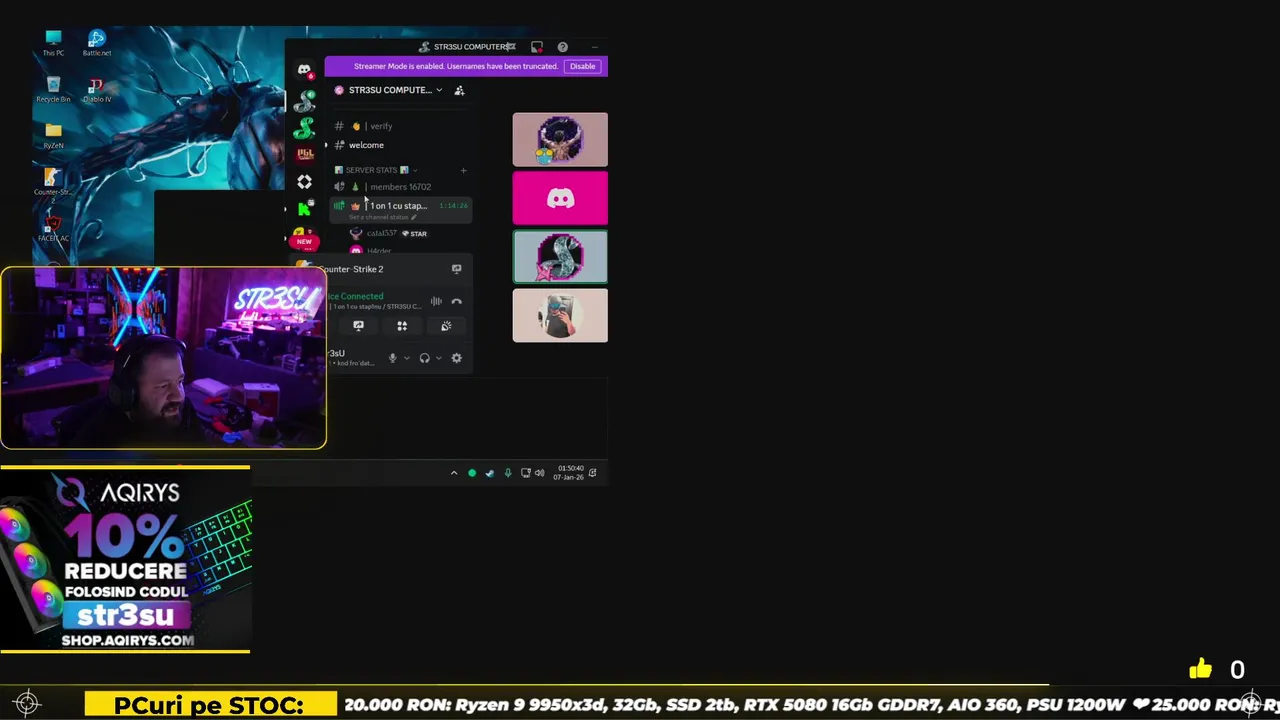Select the Kick green server icon
Image resolution: width=1280 pixels, height=720 pixels.
[304, 209]
